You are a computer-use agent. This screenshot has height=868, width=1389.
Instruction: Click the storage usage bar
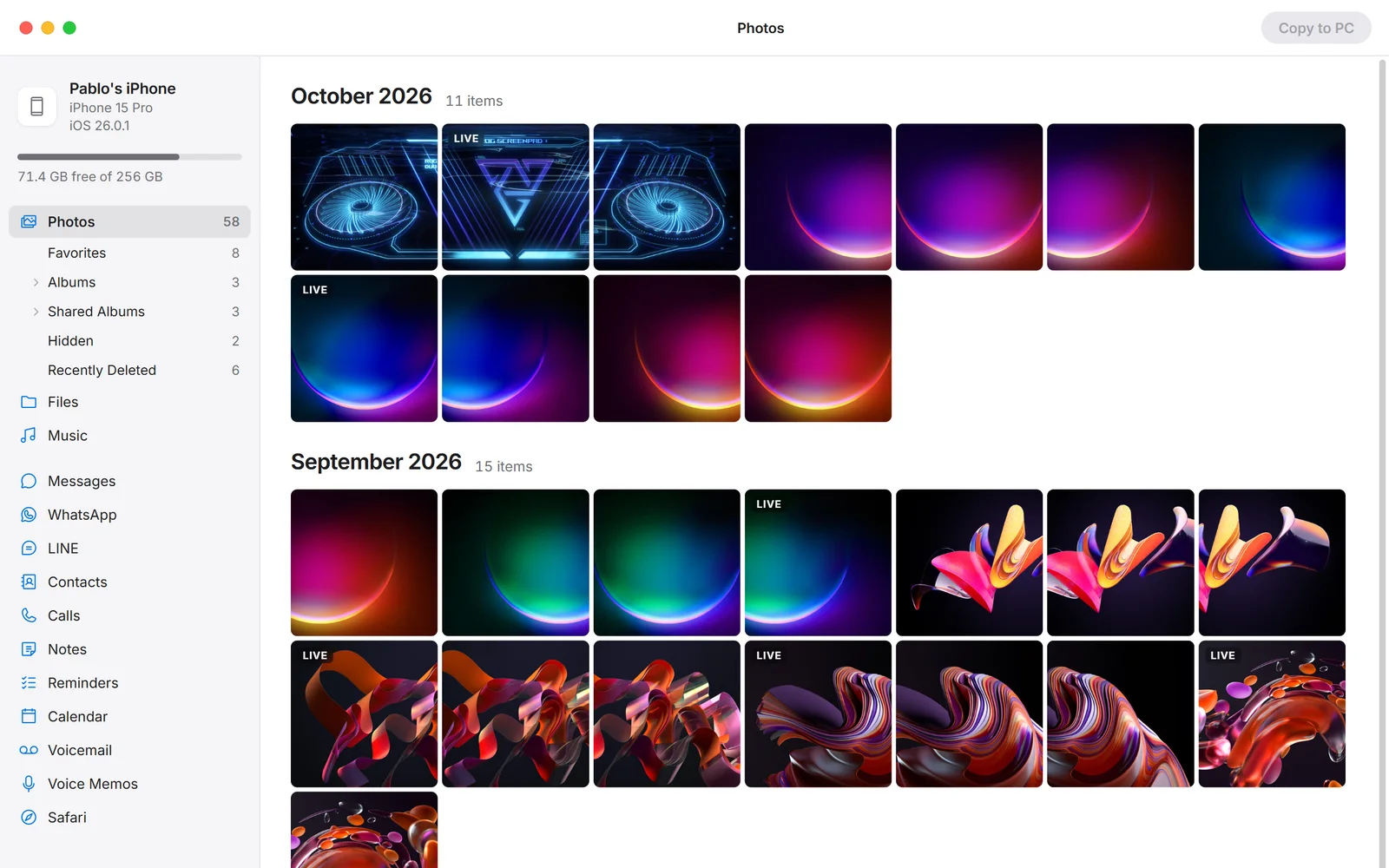(x=129, y=157)
